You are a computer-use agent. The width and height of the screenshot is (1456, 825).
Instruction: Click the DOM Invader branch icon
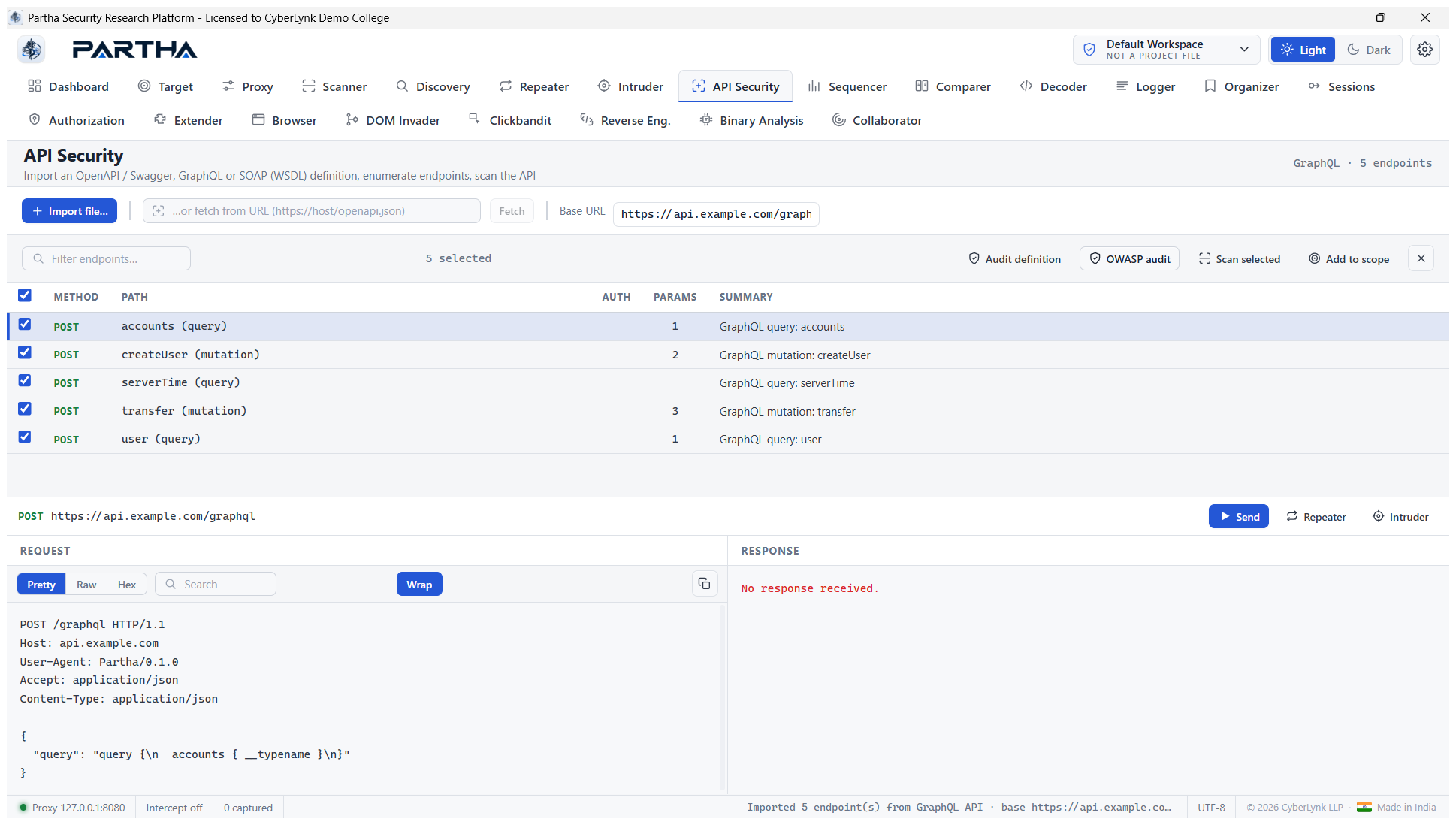[352, 120]
